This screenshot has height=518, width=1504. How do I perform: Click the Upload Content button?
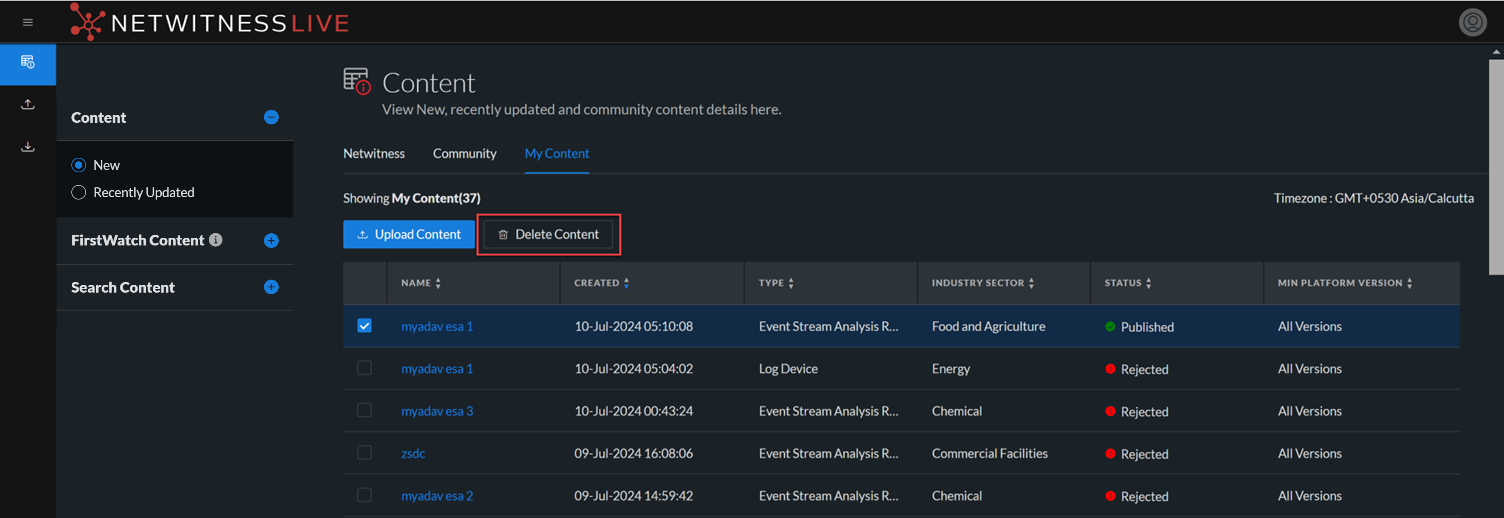coord(408,234)
